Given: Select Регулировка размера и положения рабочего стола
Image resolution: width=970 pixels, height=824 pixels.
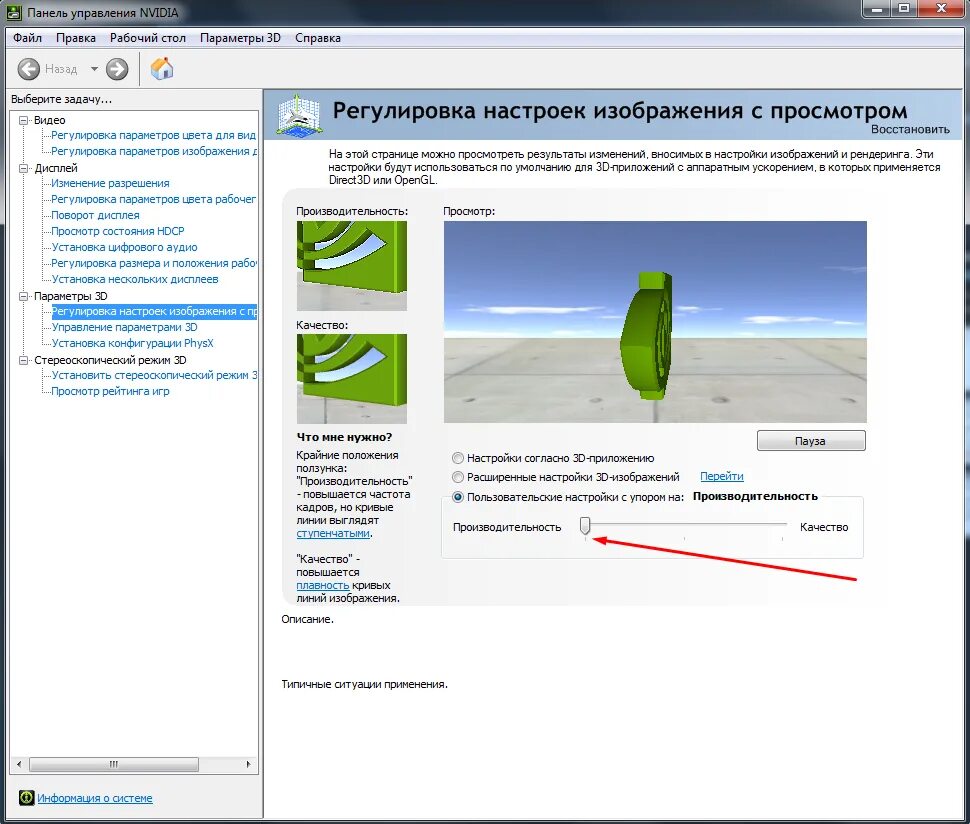Looking at the screenshot, I should (x=153, y=264).
